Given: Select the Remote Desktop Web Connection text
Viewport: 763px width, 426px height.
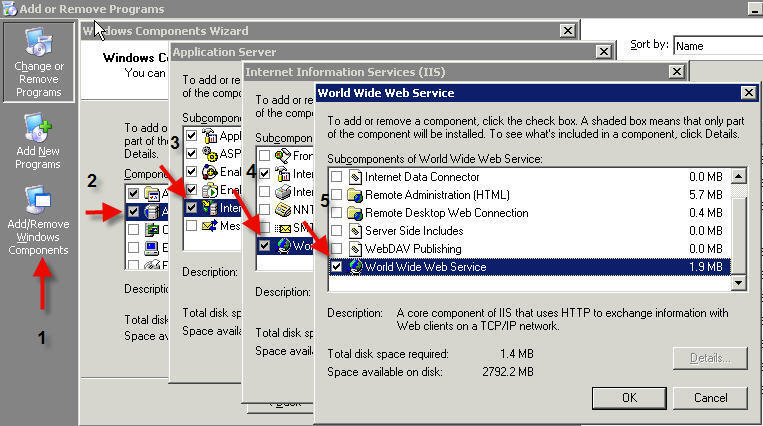Looking at the screenshot, I should [446, 213].
